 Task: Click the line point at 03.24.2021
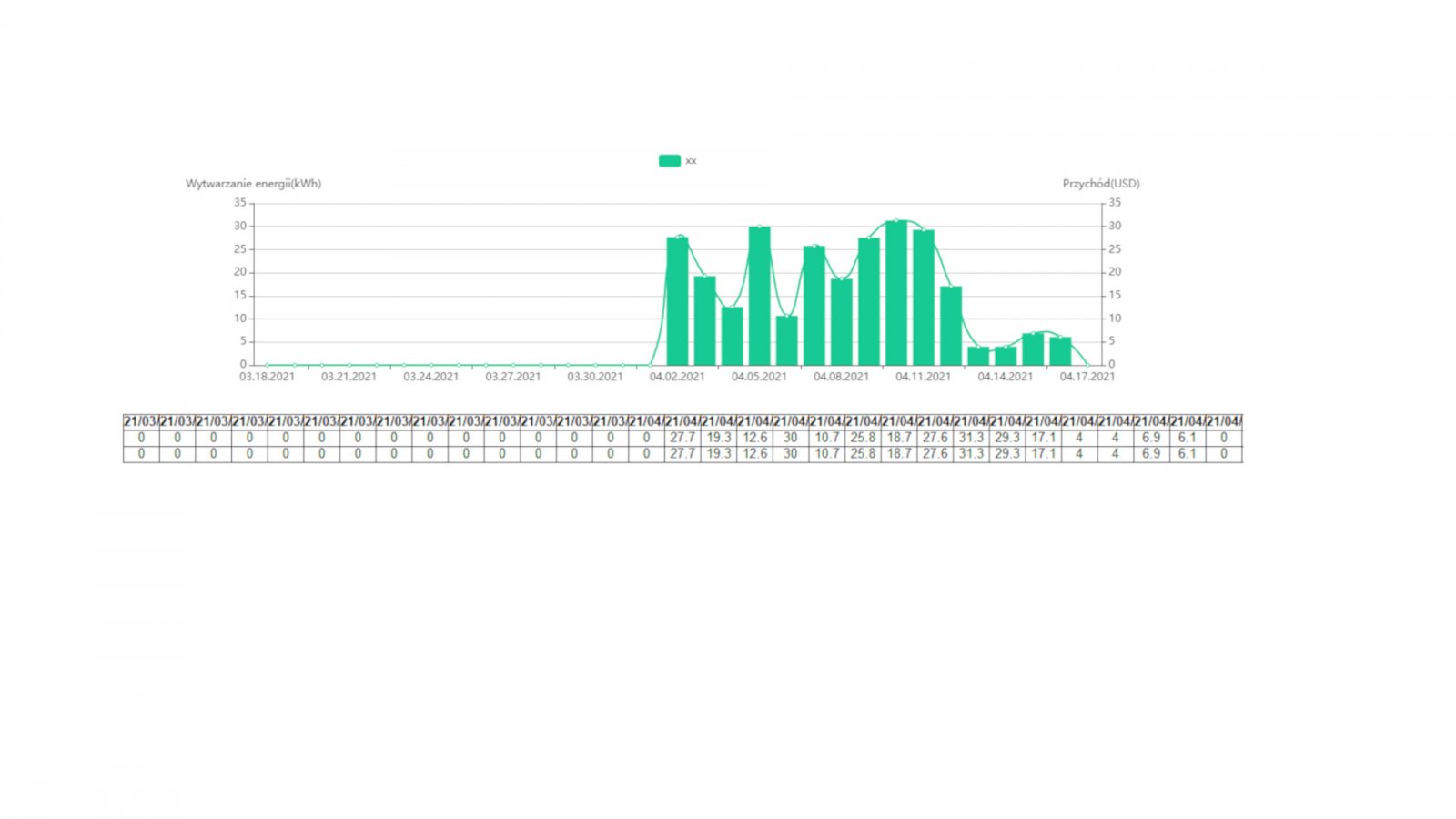point(431,365)
